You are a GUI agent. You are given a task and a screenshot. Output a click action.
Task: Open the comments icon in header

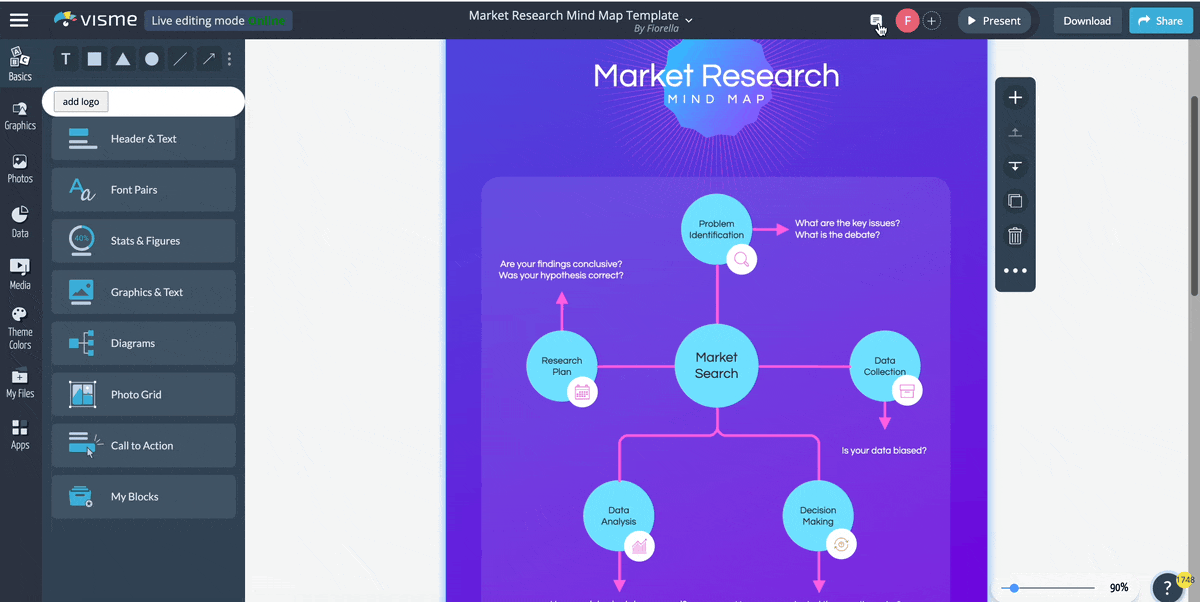point(876,21)
